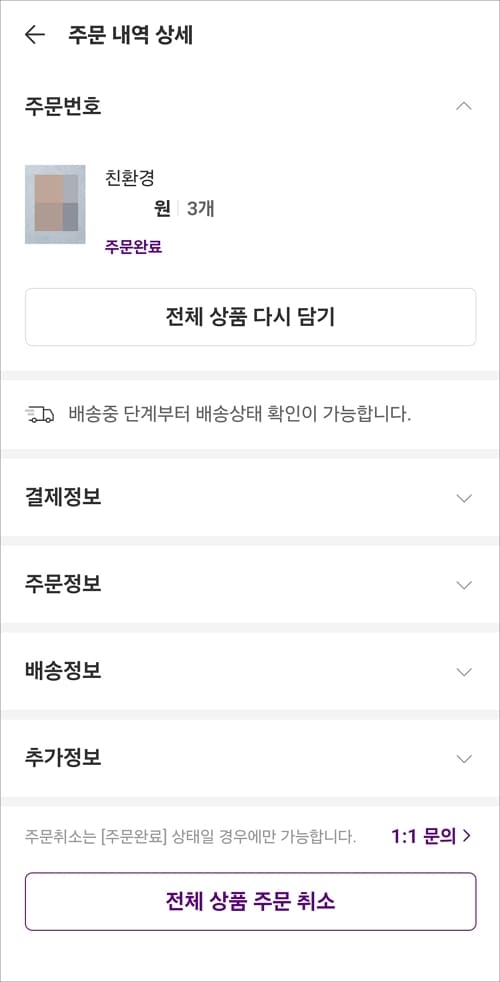The width and height of the screenshot is (500, 982).
Task: Expand 결제정보 using its down chevron
Action: click(464, 499)
